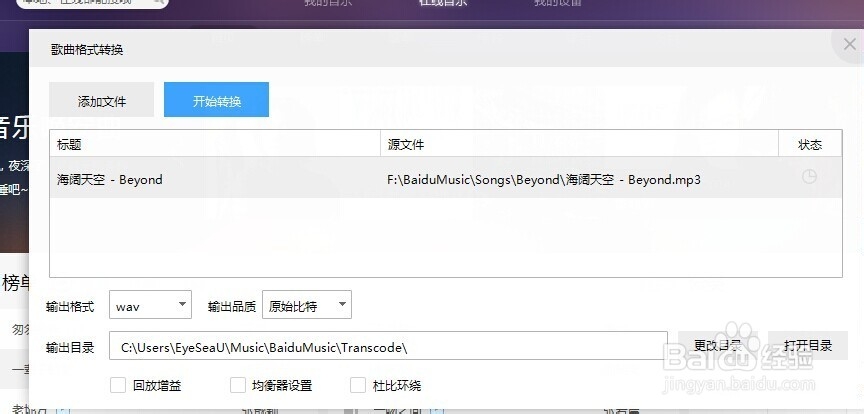Select the 海阔天空 - Beyond title cell
This screenshot has height=414, width=864.
point(110,180)
